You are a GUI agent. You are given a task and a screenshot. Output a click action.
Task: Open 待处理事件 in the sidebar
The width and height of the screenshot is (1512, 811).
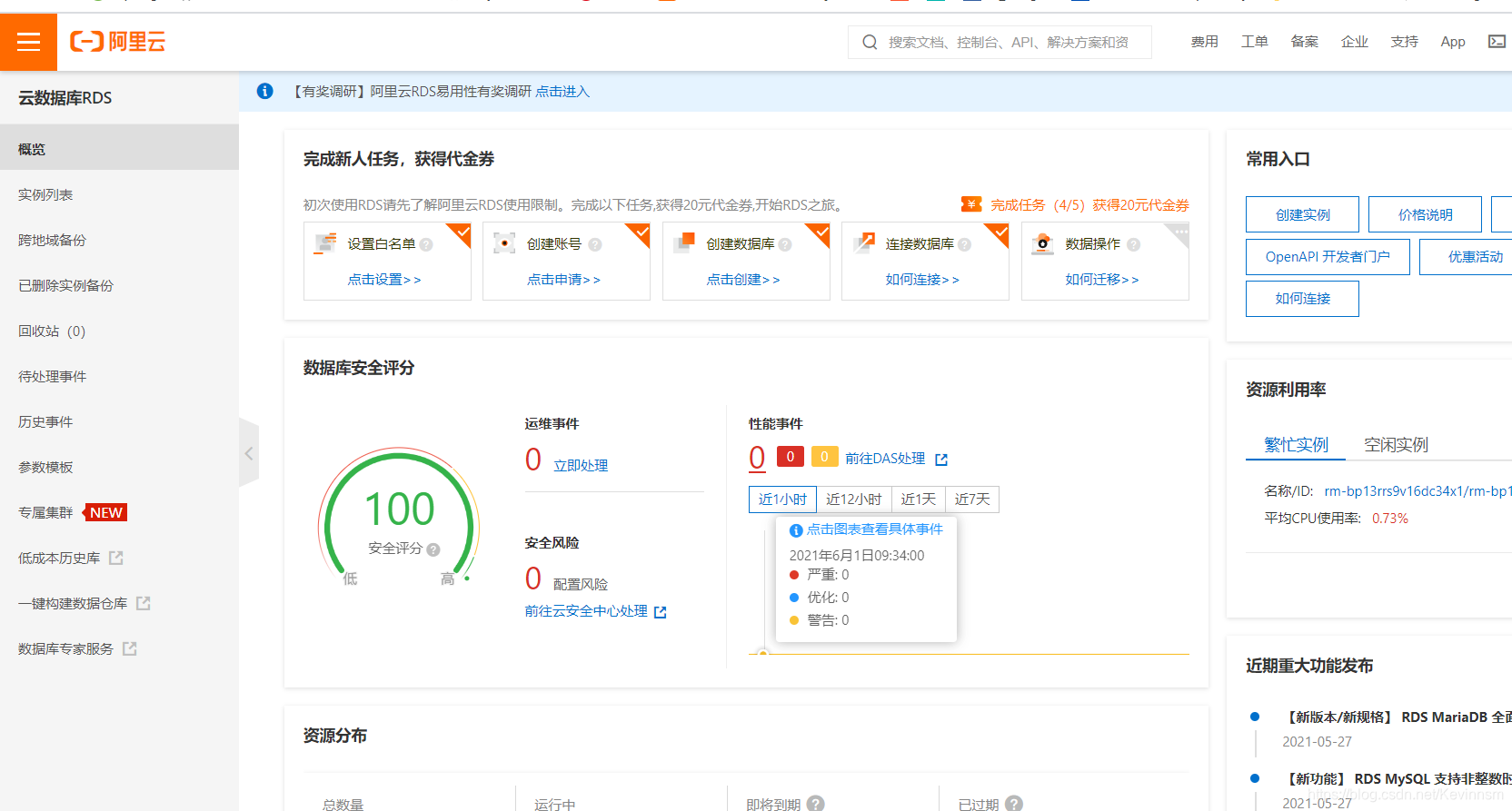[x=119, y=376]
